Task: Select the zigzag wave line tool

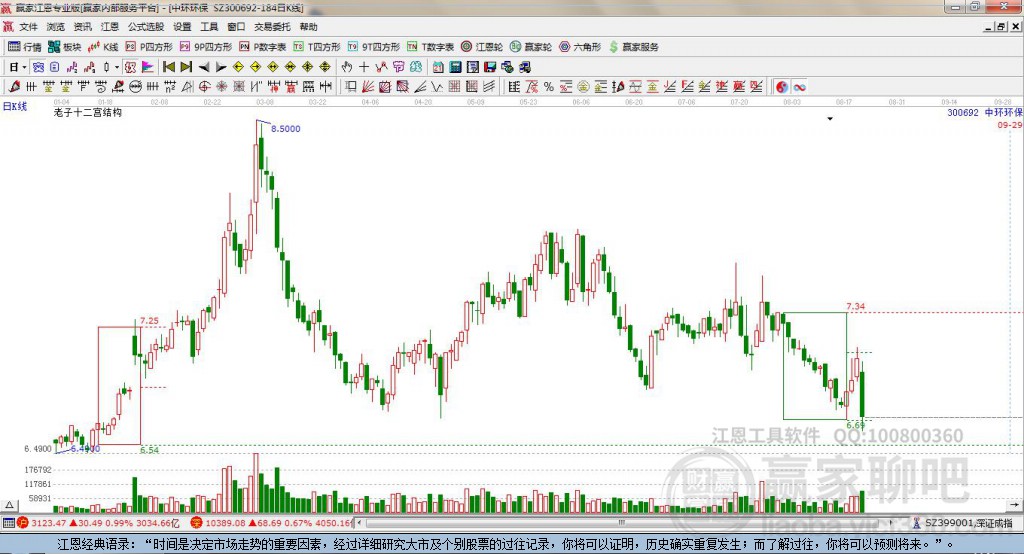Action: (437, 87)
